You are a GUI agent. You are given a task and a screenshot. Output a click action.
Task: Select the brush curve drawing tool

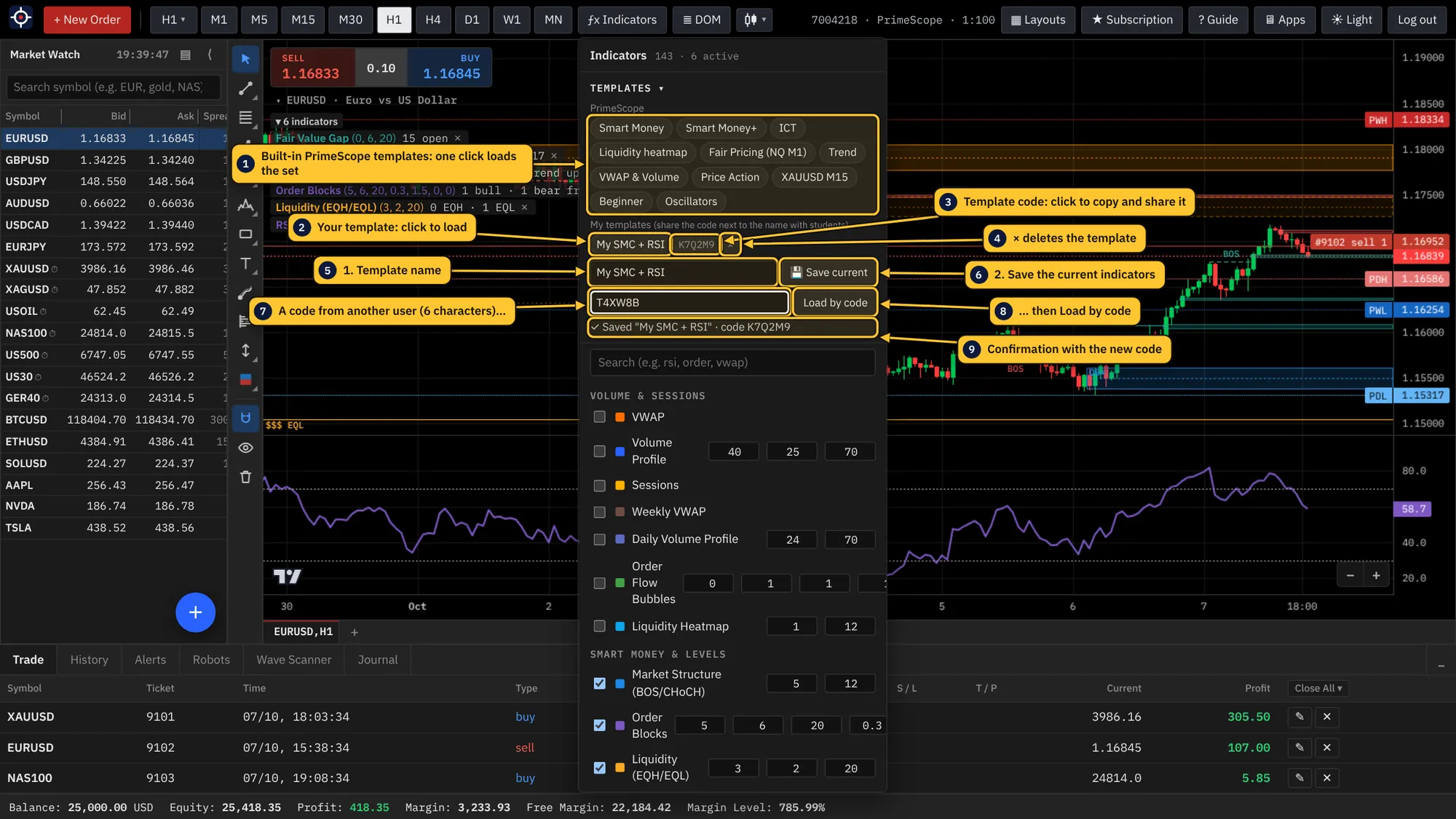tap(245, 293)
